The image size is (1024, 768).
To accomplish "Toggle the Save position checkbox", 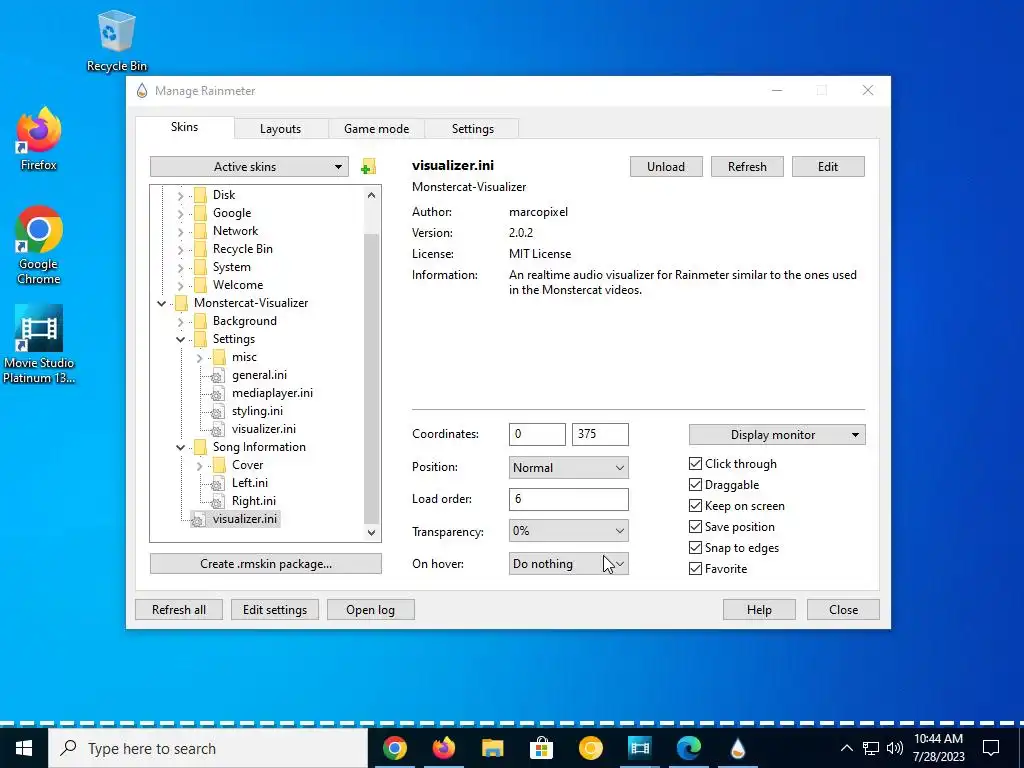I will tap(696, 526).
